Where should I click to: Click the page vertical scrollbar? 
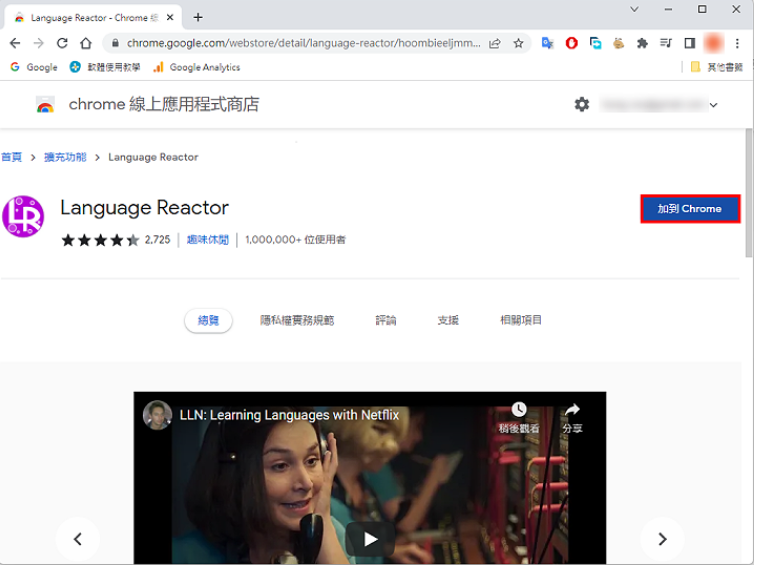point(749,193)
